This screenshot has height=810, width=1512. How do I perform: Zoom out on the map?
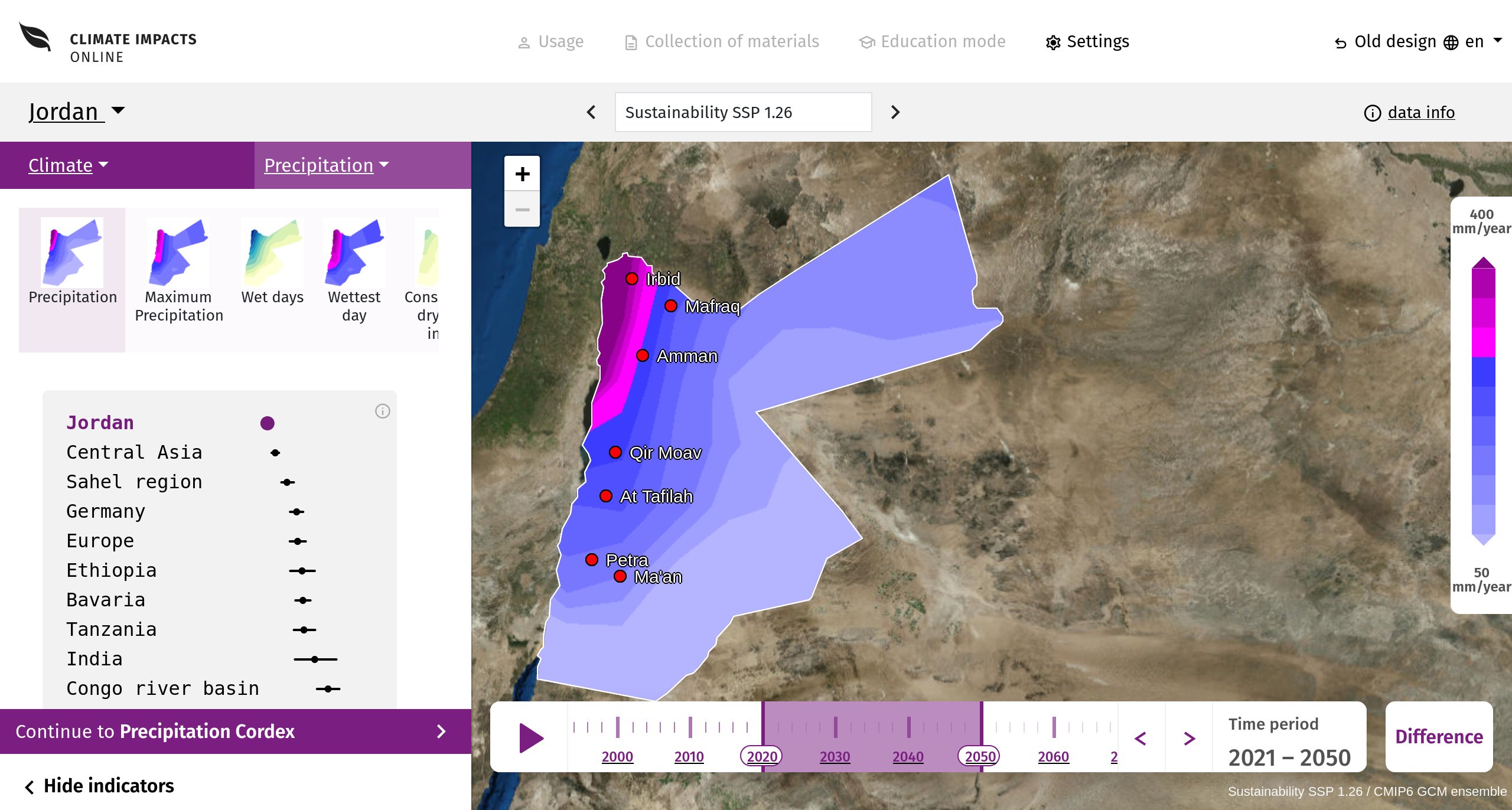click(x=522, y=210)
